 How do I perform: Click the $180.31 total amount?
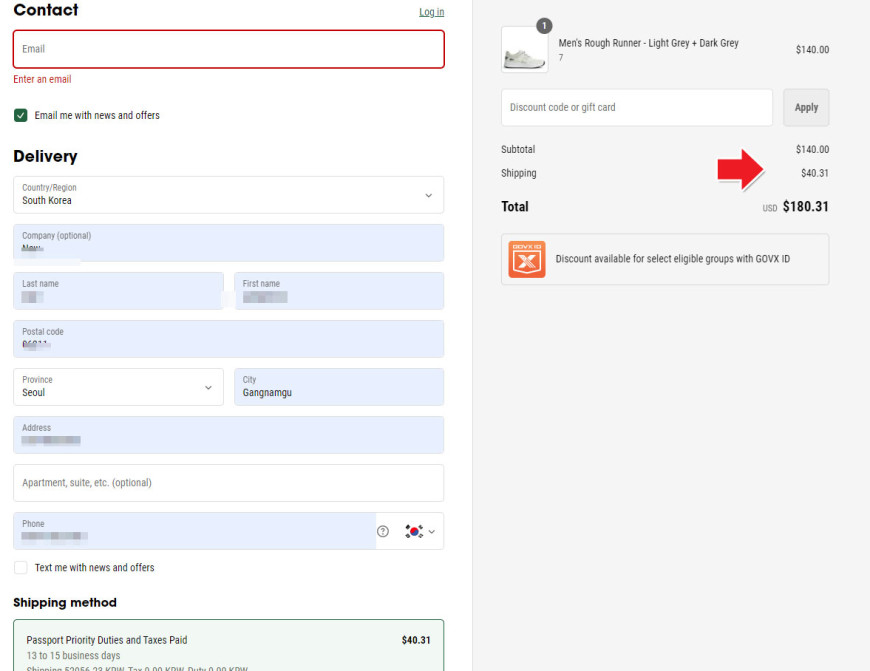click(805, 206)
